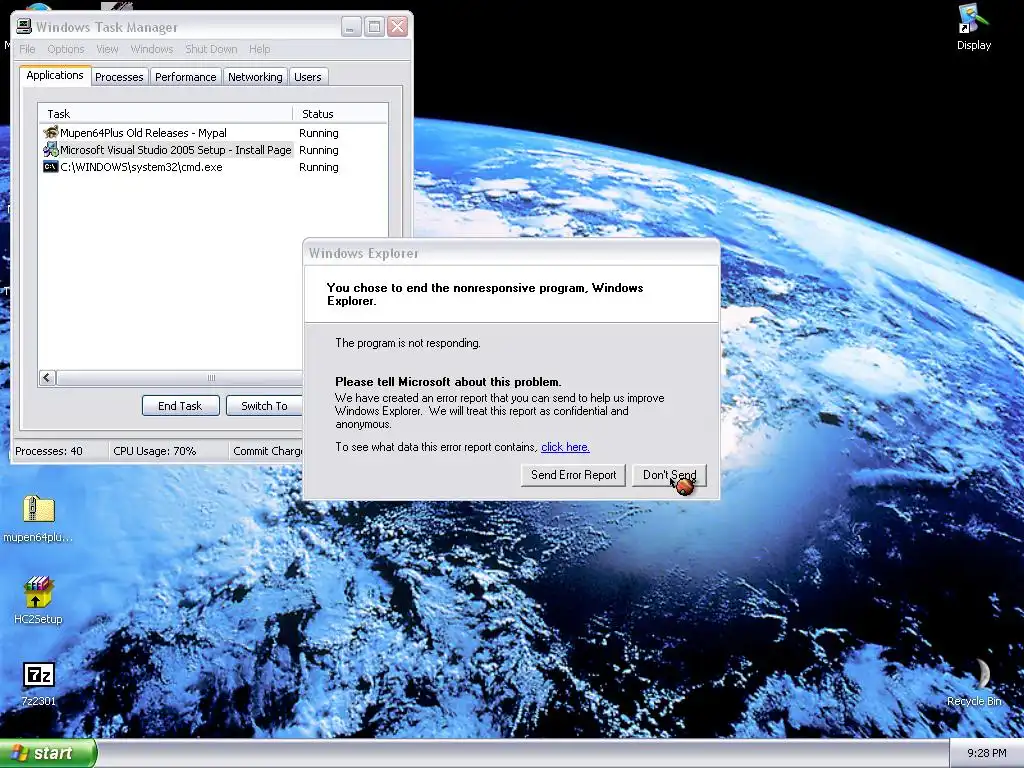Click the Mupen64Plus Old Releases task icon
Screen dimensions: 1024x768
coord(50,133)
